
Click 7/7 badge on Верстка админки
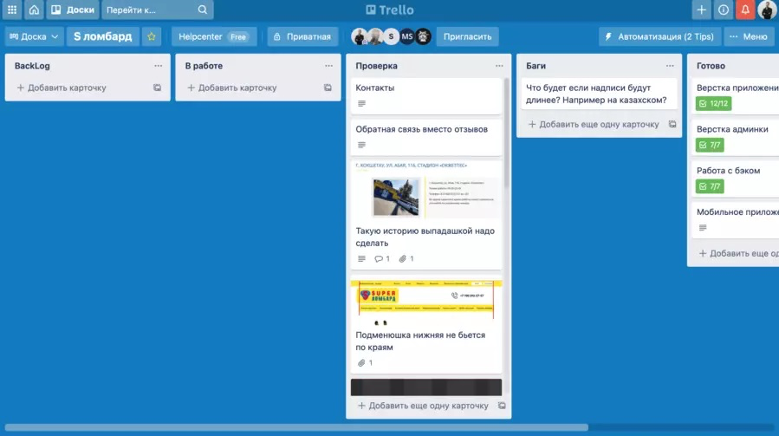click(709, 145)
